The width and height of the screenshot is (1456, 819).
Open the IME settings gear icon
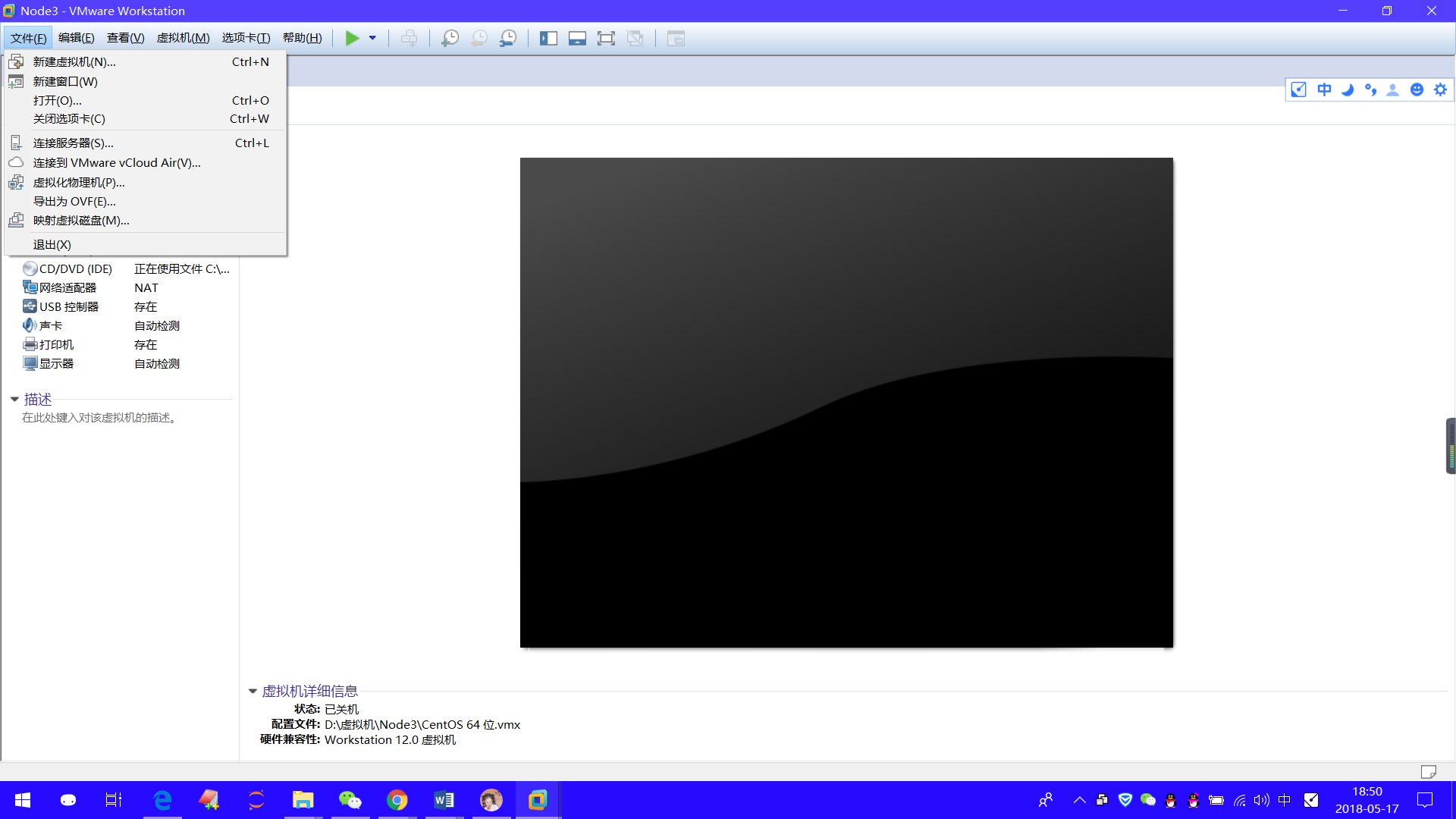click(1440, 89)
